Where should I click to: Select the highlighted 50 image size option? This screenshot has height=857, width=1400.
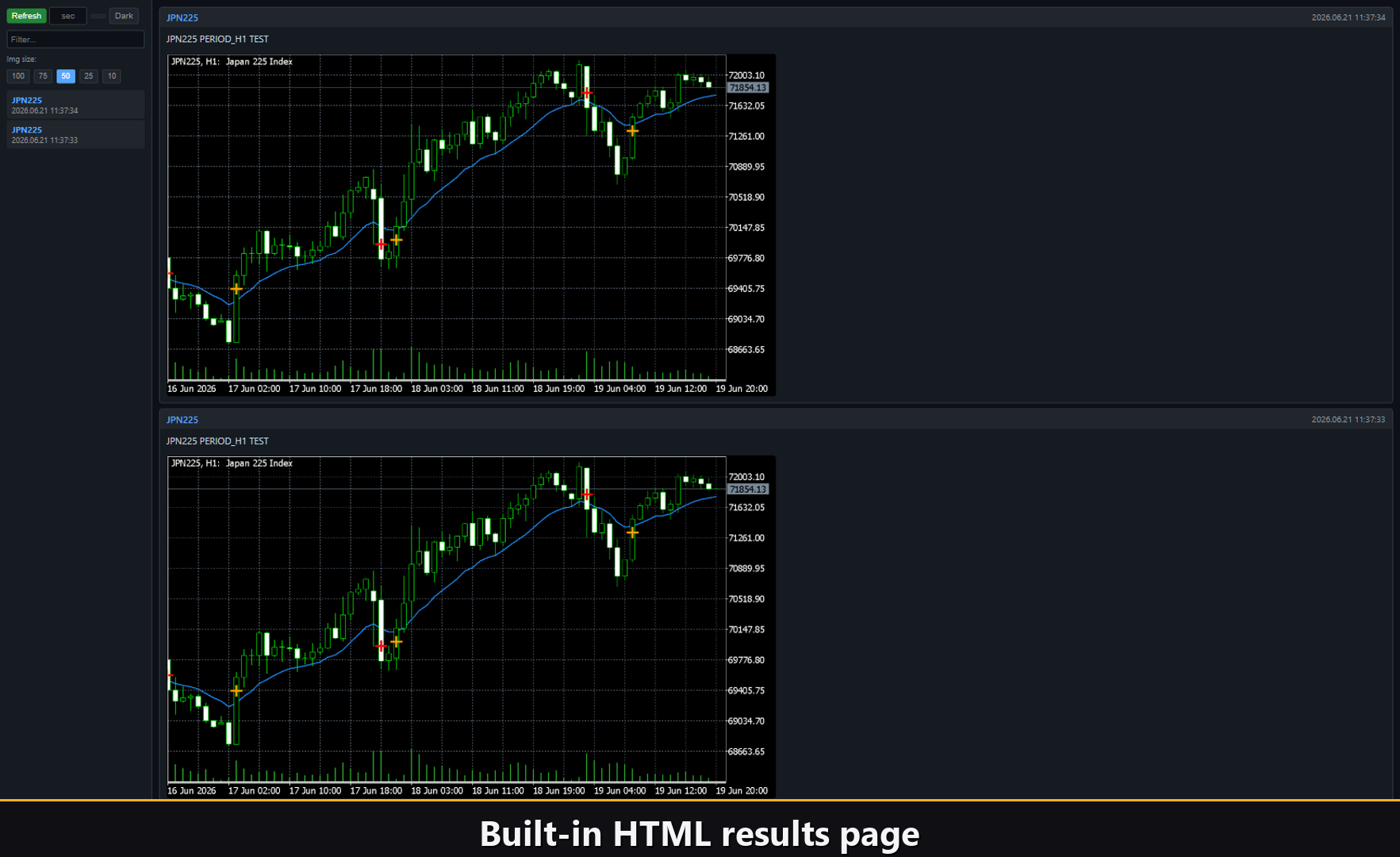coord(66,76)
